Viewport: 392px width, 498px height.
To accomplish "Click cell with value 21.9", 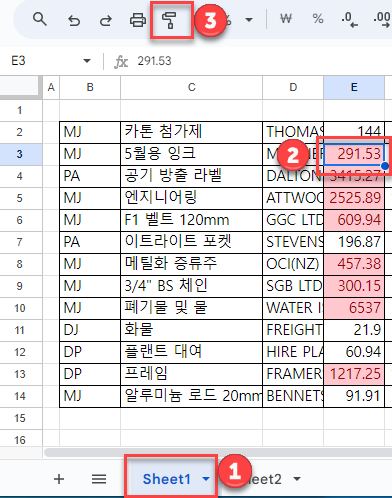I will [x=354, y=330].
